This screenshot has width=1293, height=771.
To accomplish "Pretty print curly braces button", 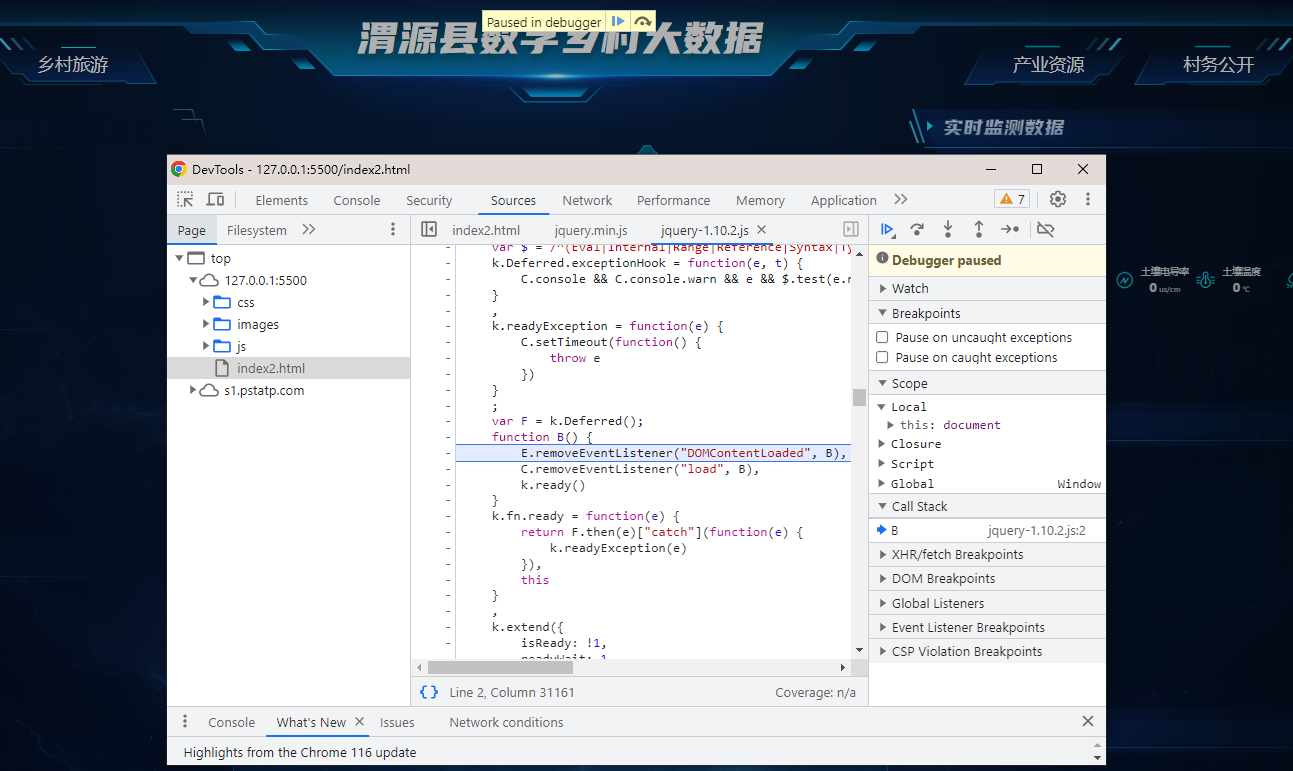I will (x=429, y=692).
